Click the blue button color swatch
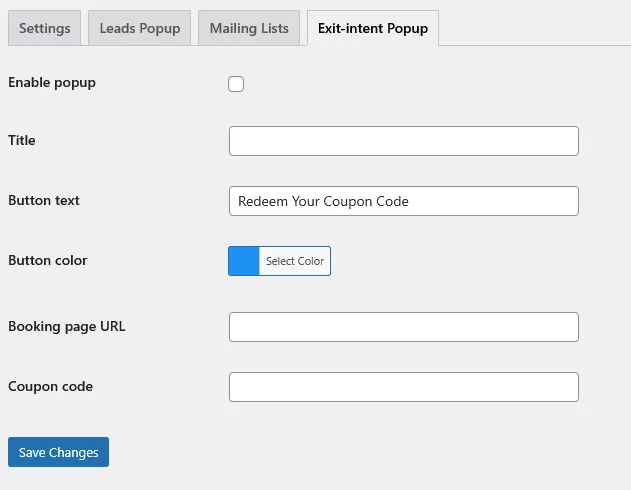This screenshot has width=631, height=490. pyautogui.click(x=244, y=261)
